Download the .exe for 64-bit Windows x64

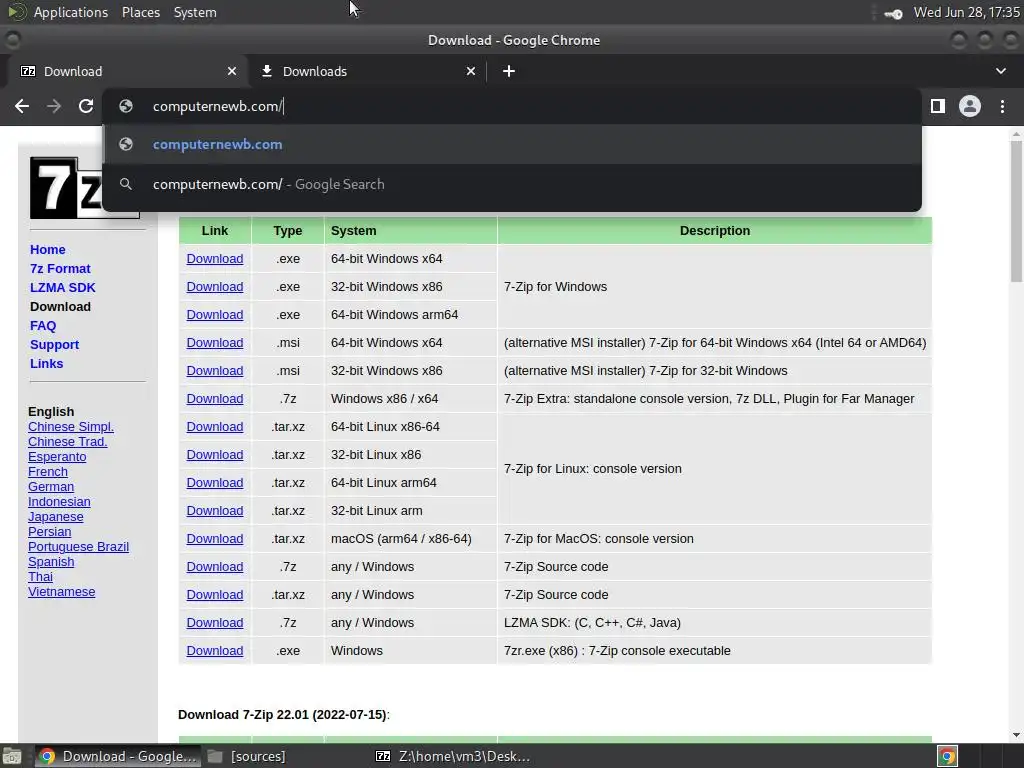click(215, 259)
